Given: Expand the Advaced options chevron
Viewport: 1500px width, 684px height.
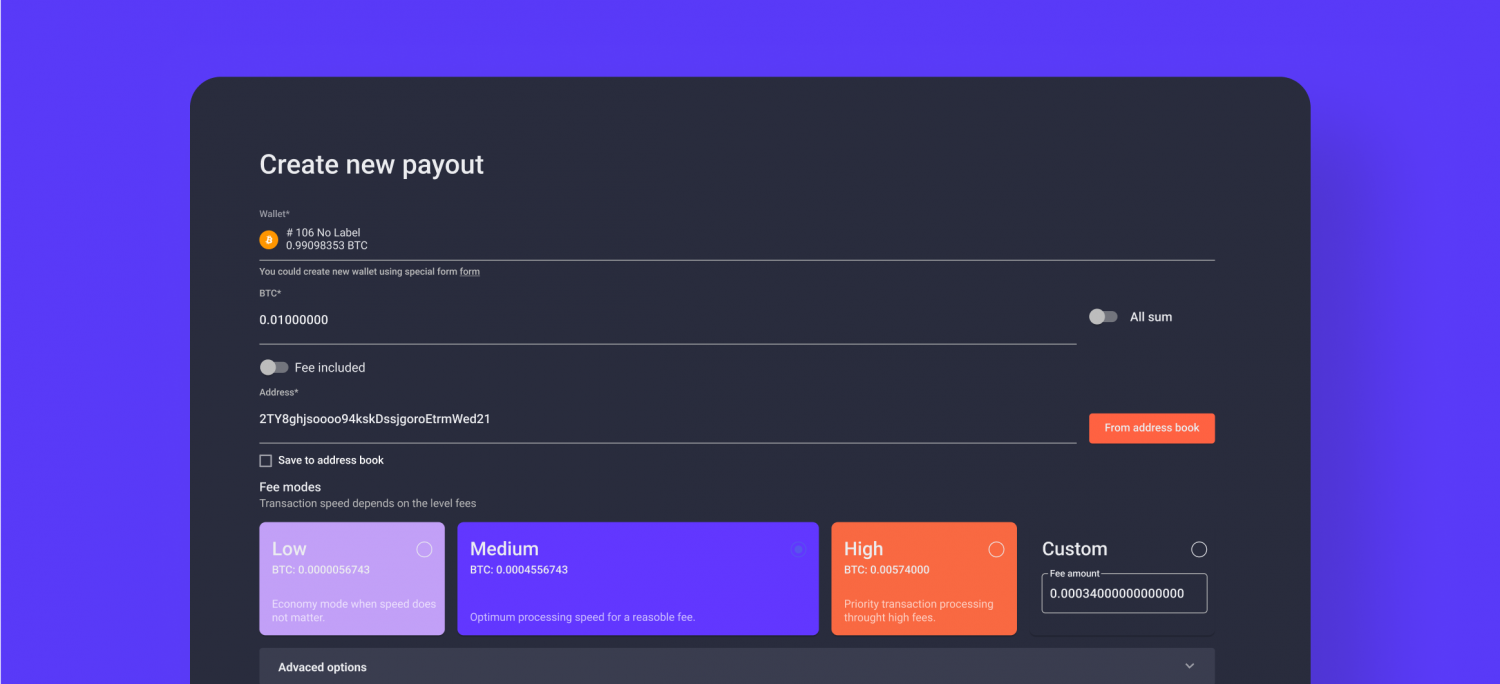Looking at the screenshot, I should coord(1189,666).
